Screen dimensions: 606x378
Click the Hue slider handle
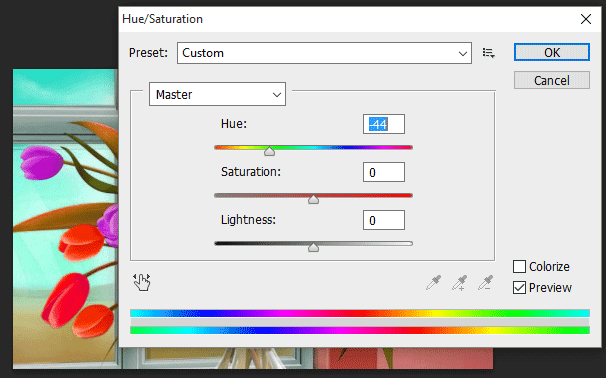click(x=269, y=151)
